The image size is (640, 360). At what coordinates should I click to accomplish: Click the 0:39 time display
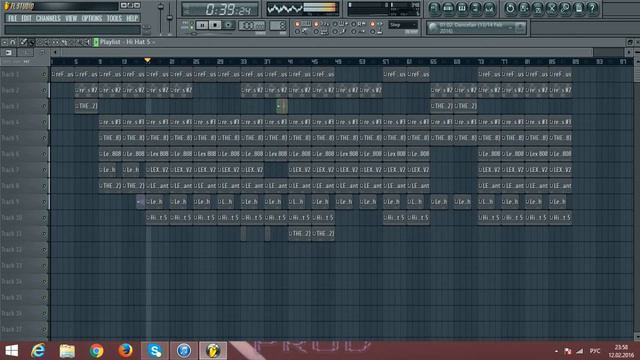click(220, 9)
